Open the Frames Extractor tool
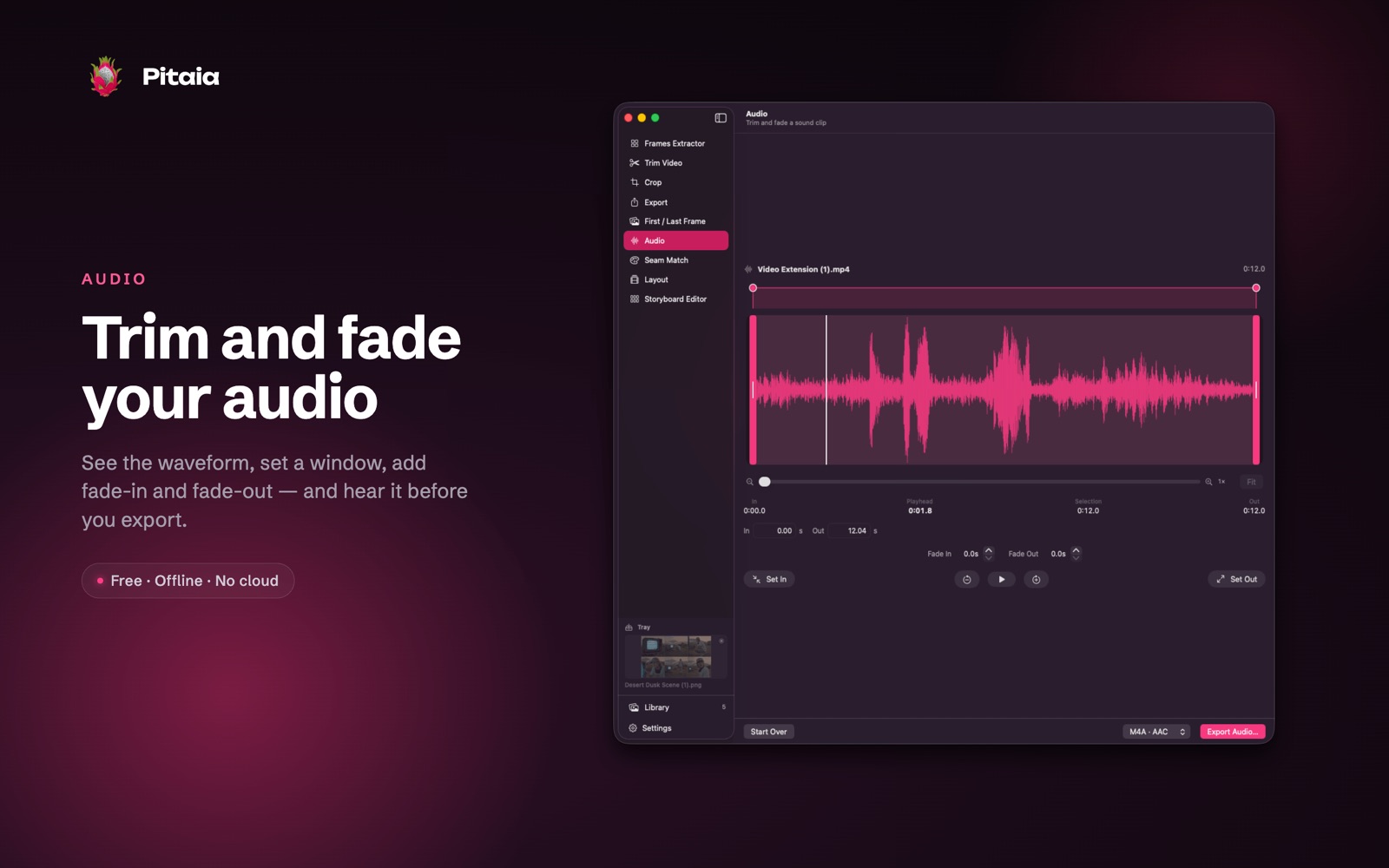1389x868 pixels. click(x=675, y=143)
